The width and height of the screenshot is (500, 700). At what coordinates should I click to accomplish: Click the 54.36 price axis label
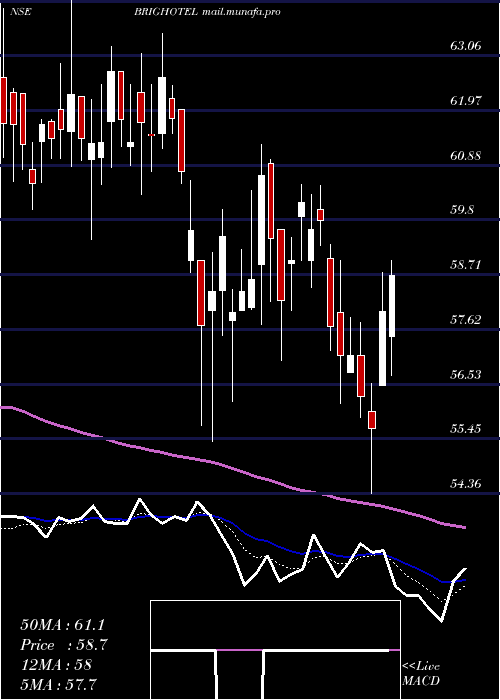pyautogui.click(x=466, y=483)
